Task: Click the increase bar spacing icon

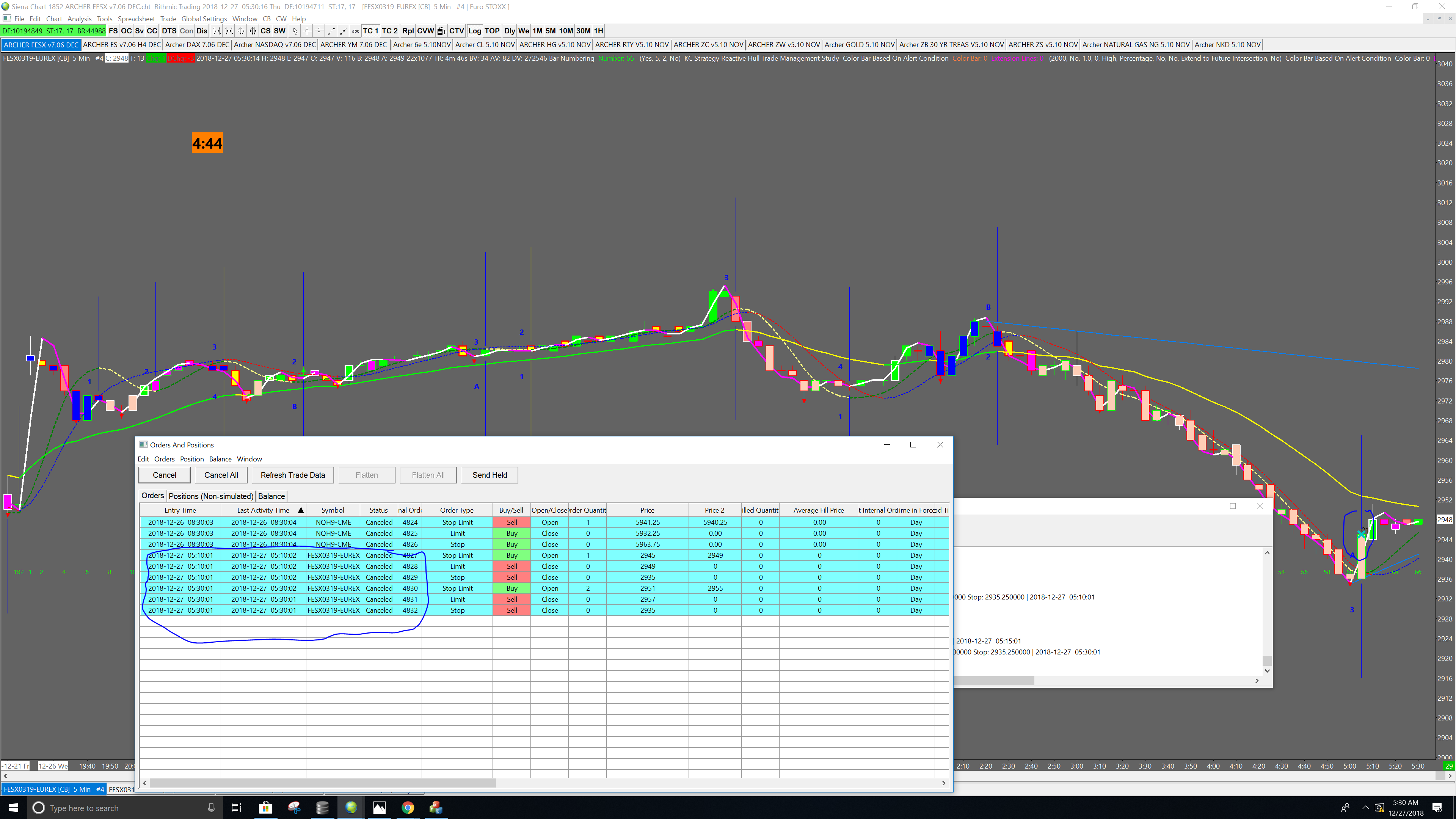Action: click(x=229, y=31)
